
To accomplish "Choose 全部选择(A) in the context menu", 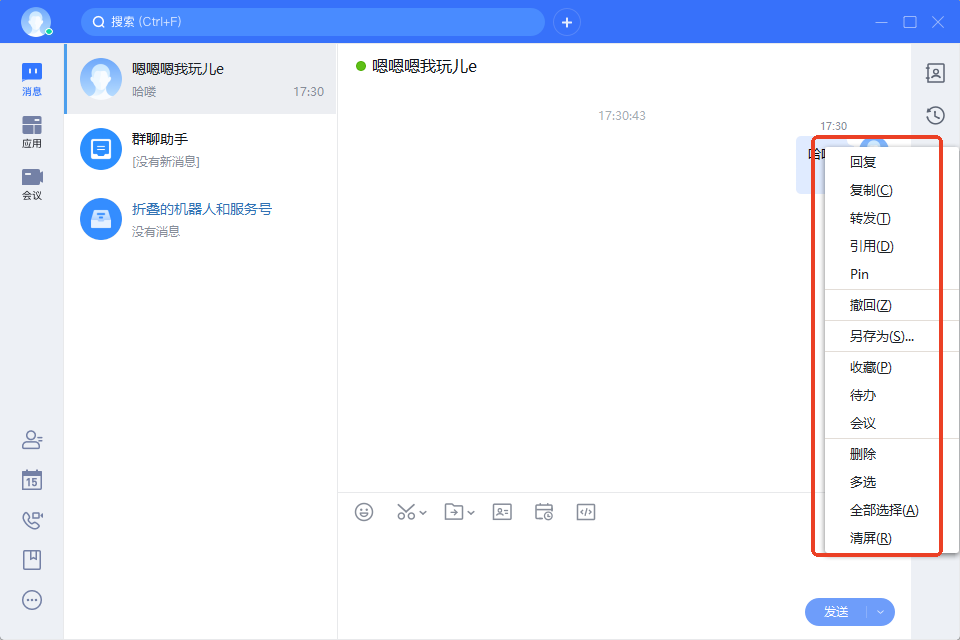I will pyautogui.click(x=882, y=510).
